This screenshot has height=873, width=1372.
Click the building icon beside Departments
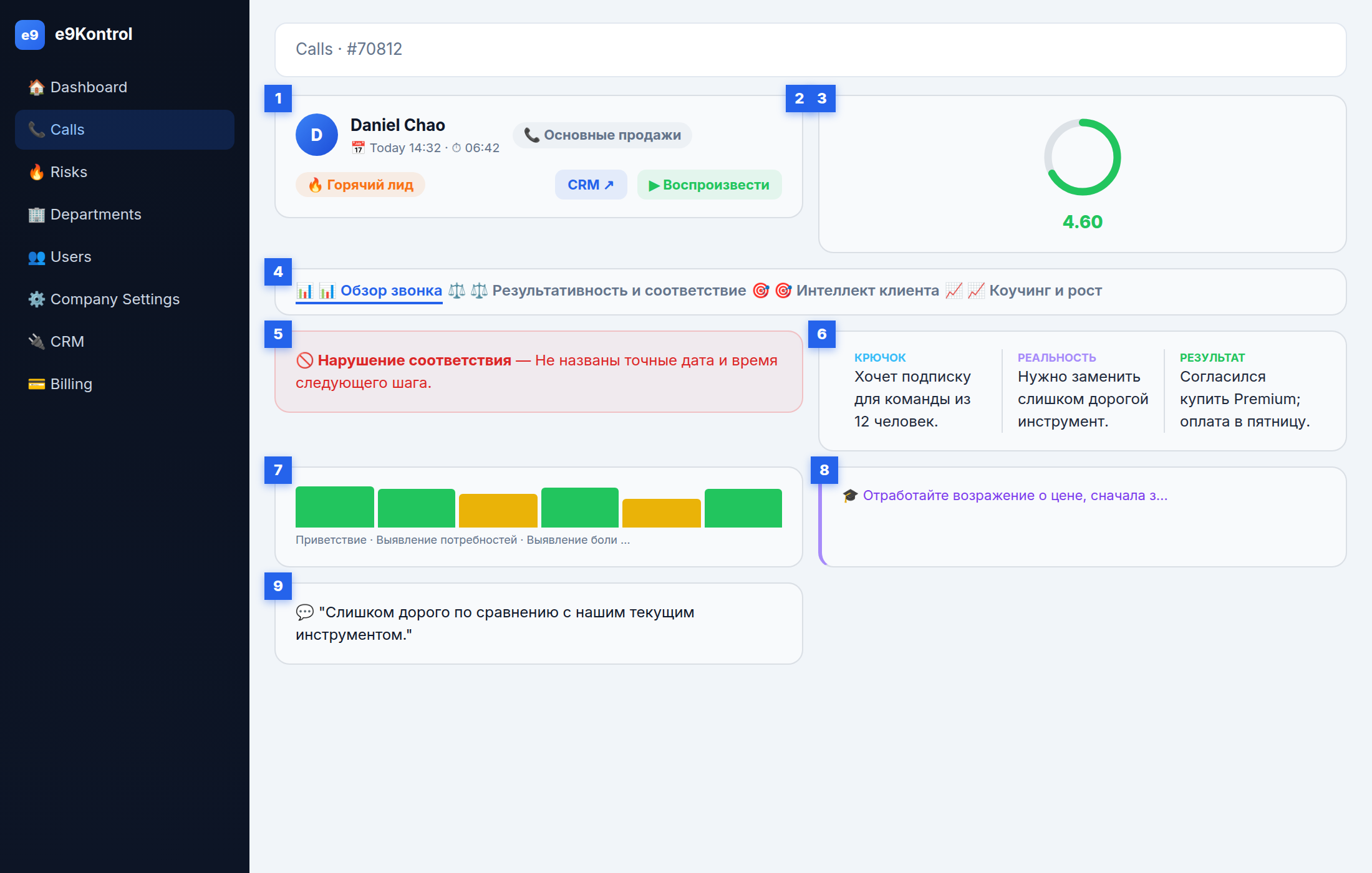(37, 215)
